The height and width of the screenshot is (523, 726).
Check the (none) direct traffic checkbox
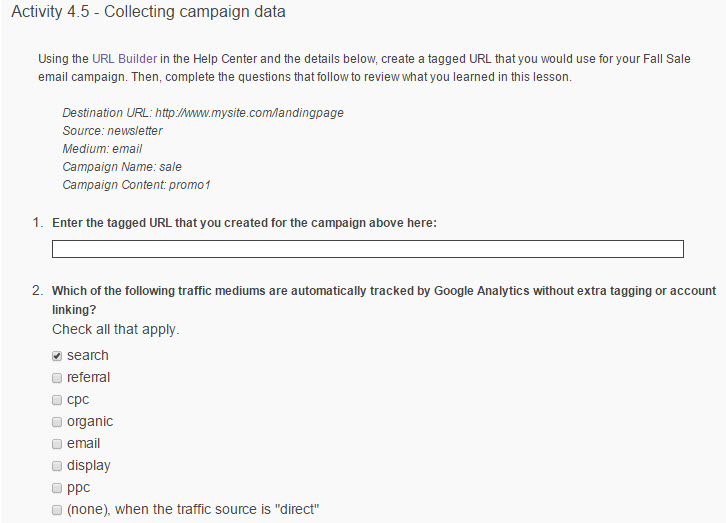click(57, 510)
